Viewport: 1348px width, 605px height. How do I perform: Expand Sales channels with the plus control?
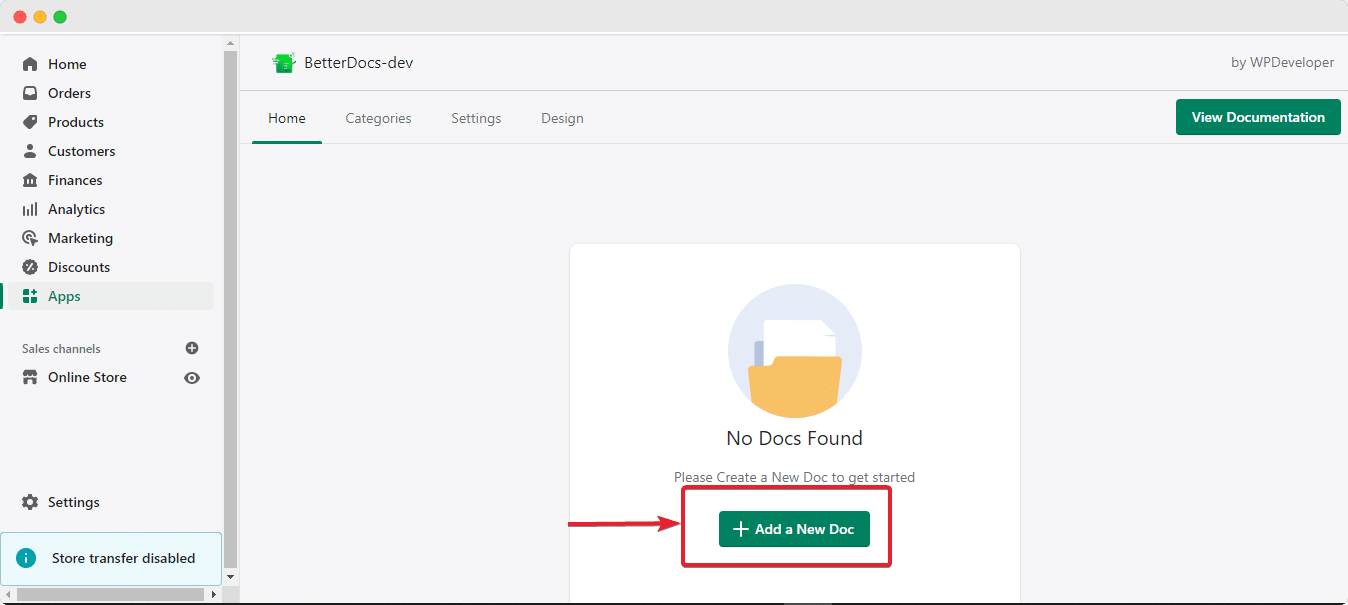tap(191, 348)
